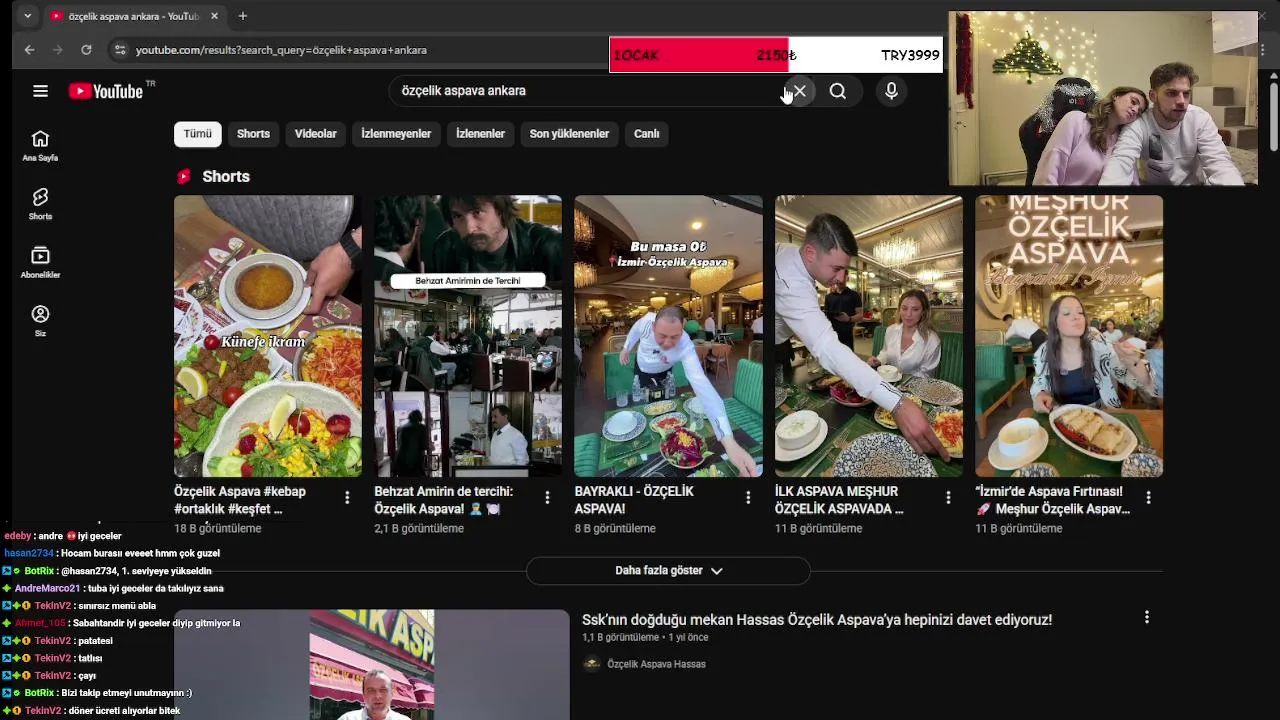
Task: Go back in the browser
Action: (x=29, y=50)
